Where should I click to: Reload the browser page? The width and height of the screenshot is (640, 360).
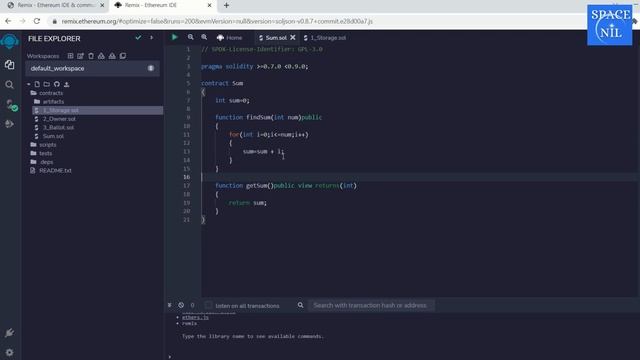[37, 21]
